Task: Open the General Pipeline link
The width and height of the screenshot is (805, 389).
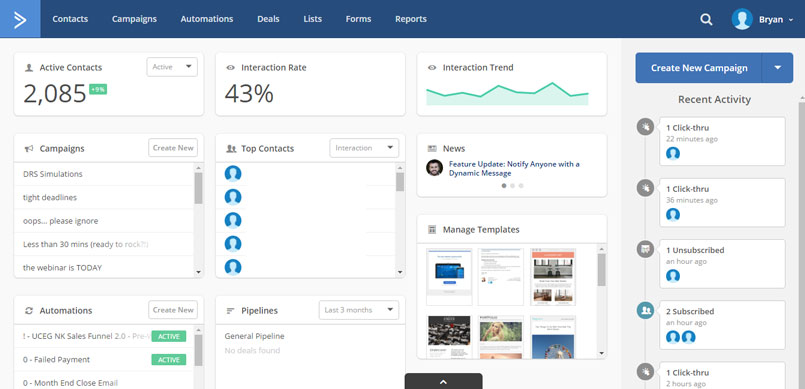Action: point(255,336)
